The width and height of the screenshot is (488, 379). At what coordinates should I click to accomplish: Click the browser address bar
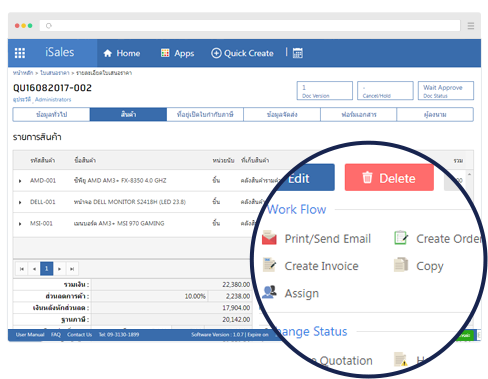tap(250, 26)
